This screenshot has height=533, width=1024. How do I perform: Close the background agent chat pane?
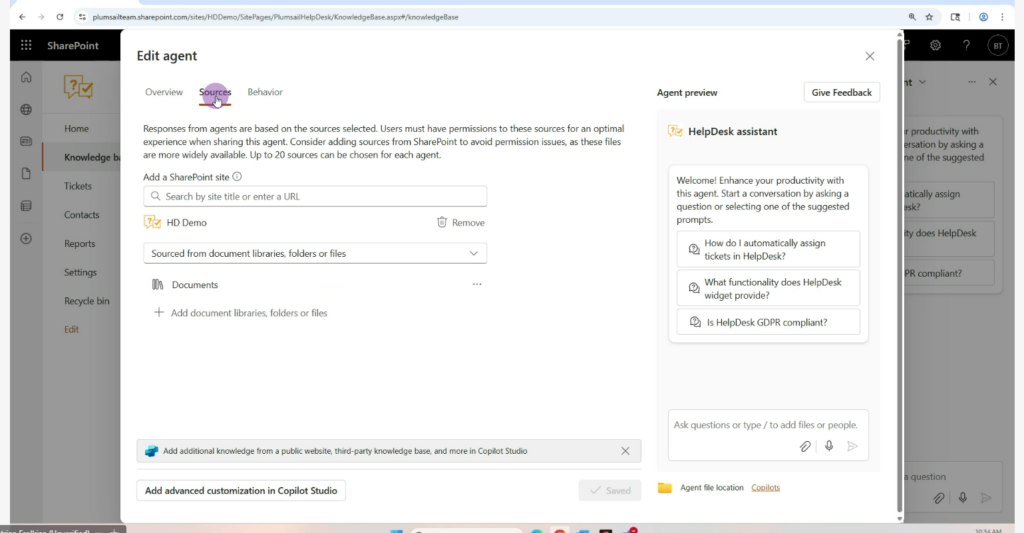click(993, 82)
